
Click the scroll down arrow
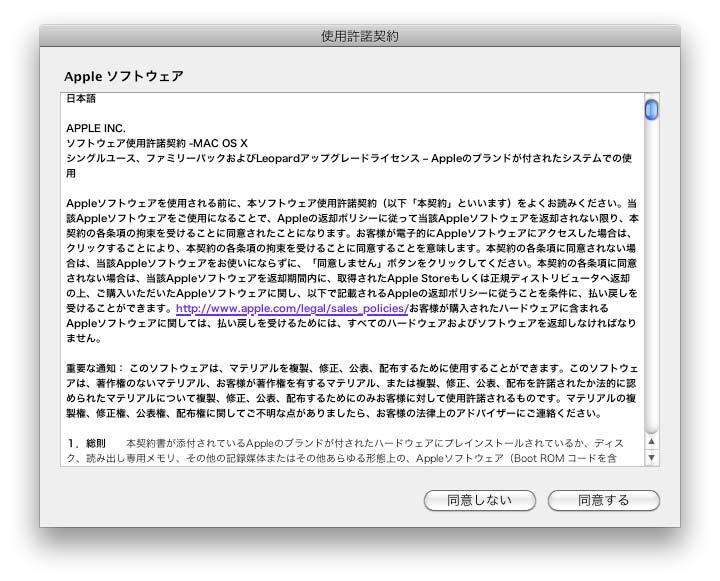(652, 457)
